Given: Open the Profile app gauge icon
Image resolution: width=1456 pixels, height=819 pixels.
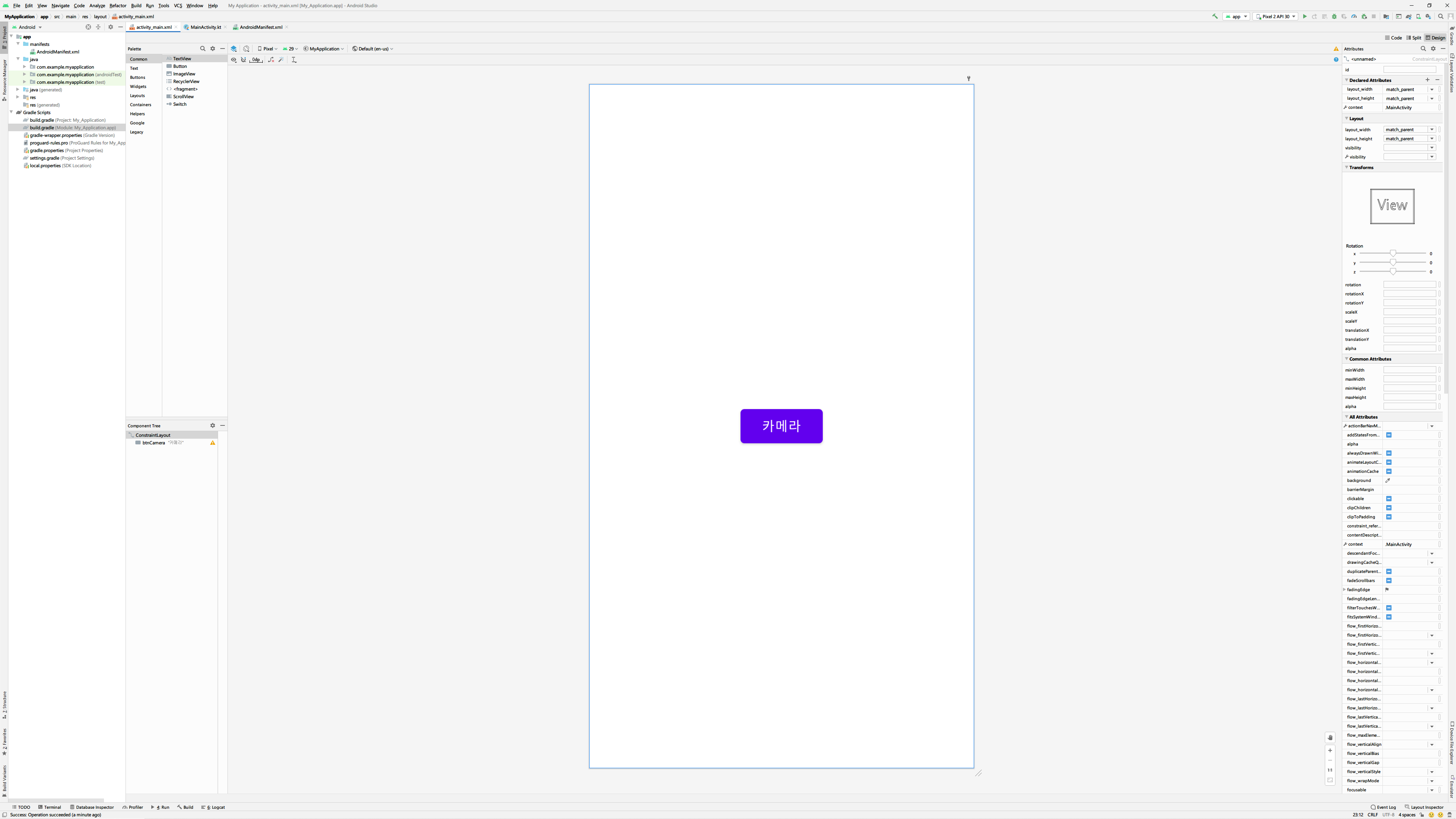Looking at the screenshot, I should tap(1354, 16).
